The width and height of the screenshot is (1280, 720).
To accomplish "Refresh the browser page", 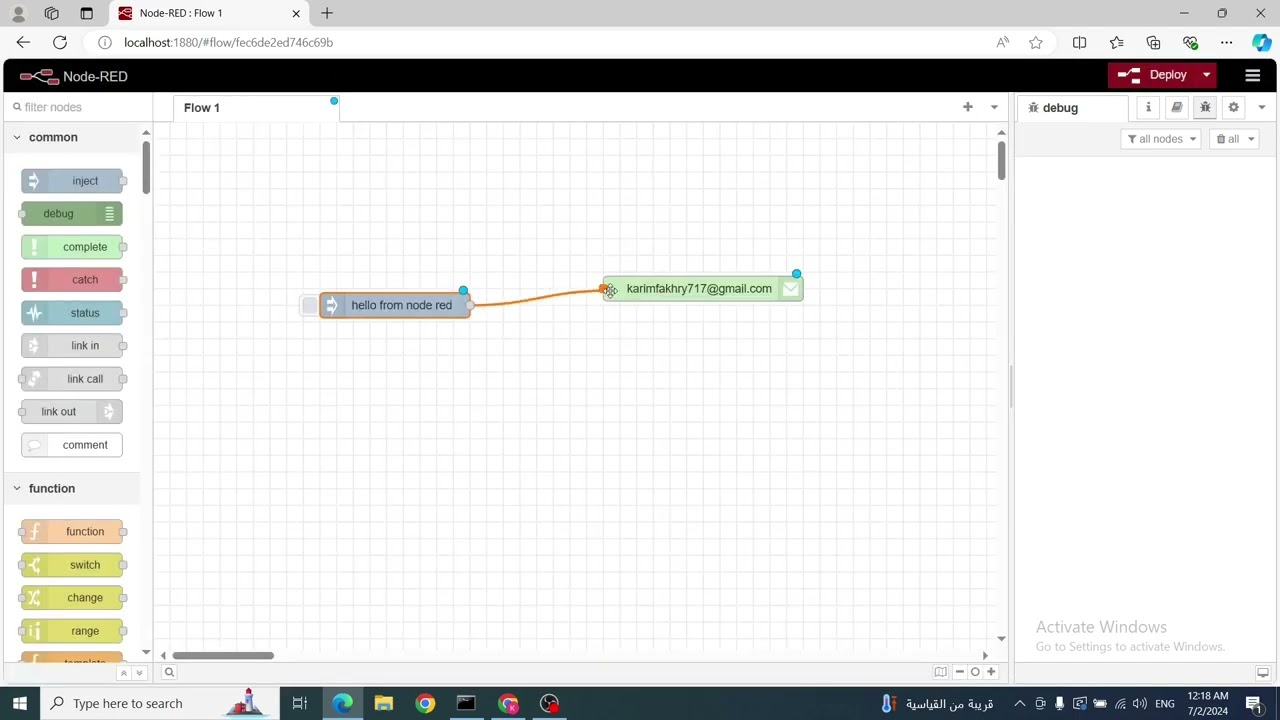I will point(60,42).
